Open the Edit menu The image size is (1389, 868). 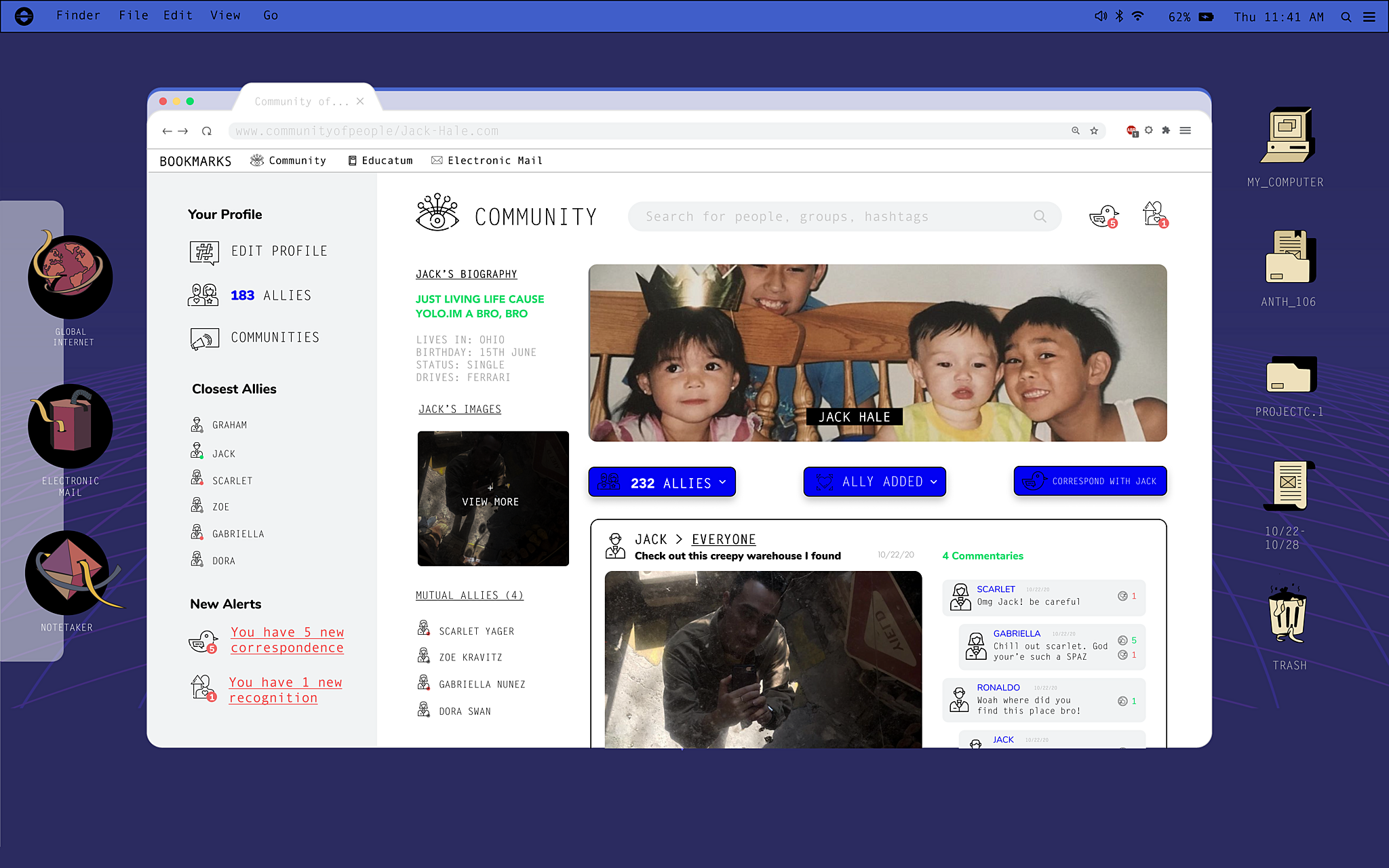pos(178,16)
